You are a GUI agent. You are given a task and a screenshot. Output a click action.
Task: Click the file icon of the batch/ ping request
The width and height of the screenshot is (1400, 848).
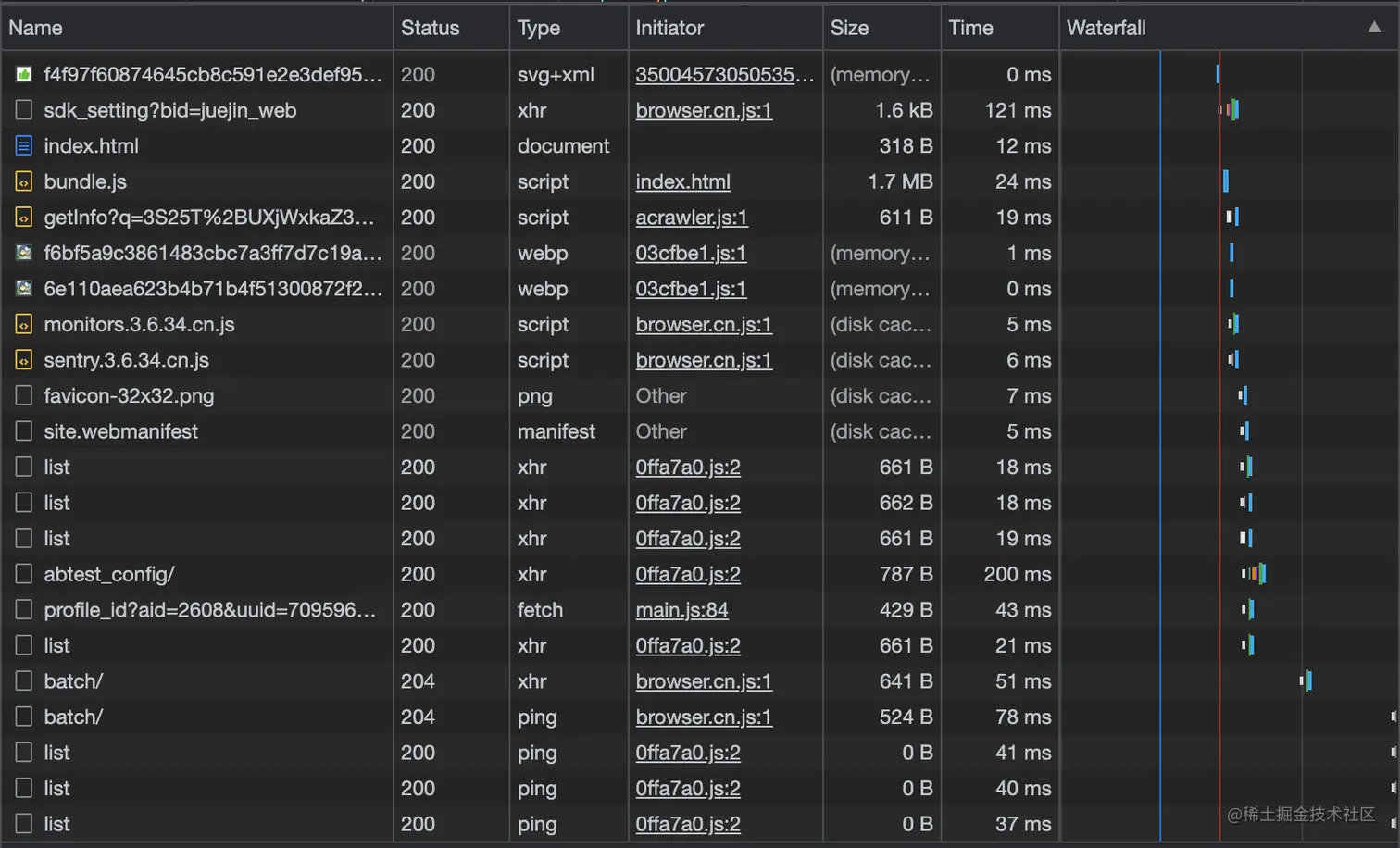[x=24, y=717]
